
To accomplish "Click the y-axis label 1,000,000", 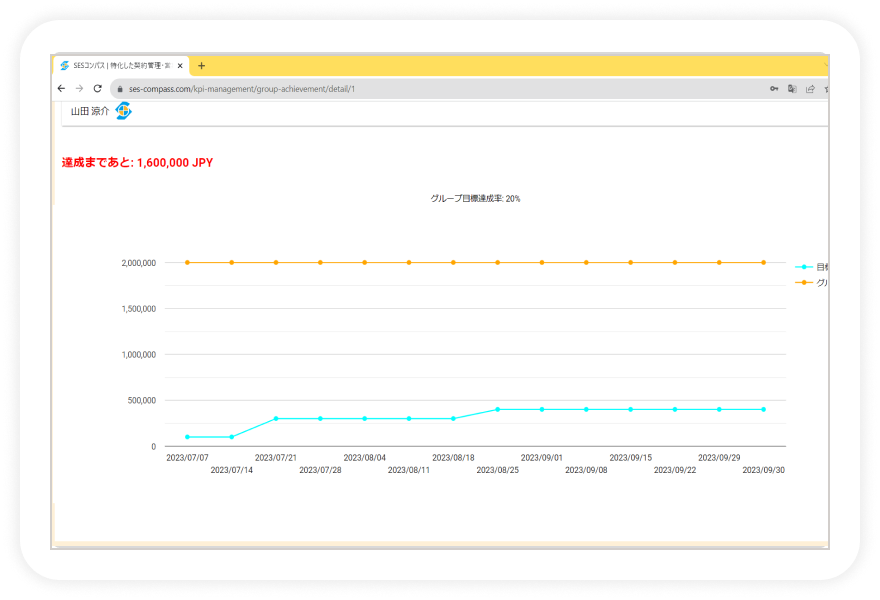I will coord(139,355).
